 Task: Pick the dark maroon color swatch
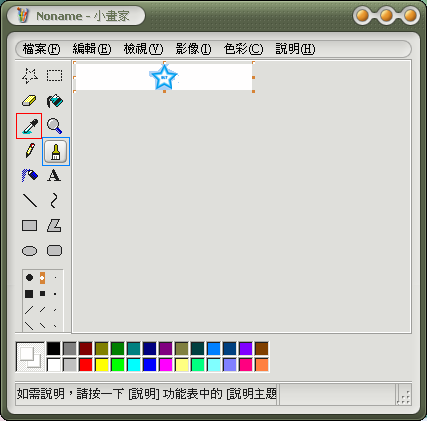coord(86,349)
